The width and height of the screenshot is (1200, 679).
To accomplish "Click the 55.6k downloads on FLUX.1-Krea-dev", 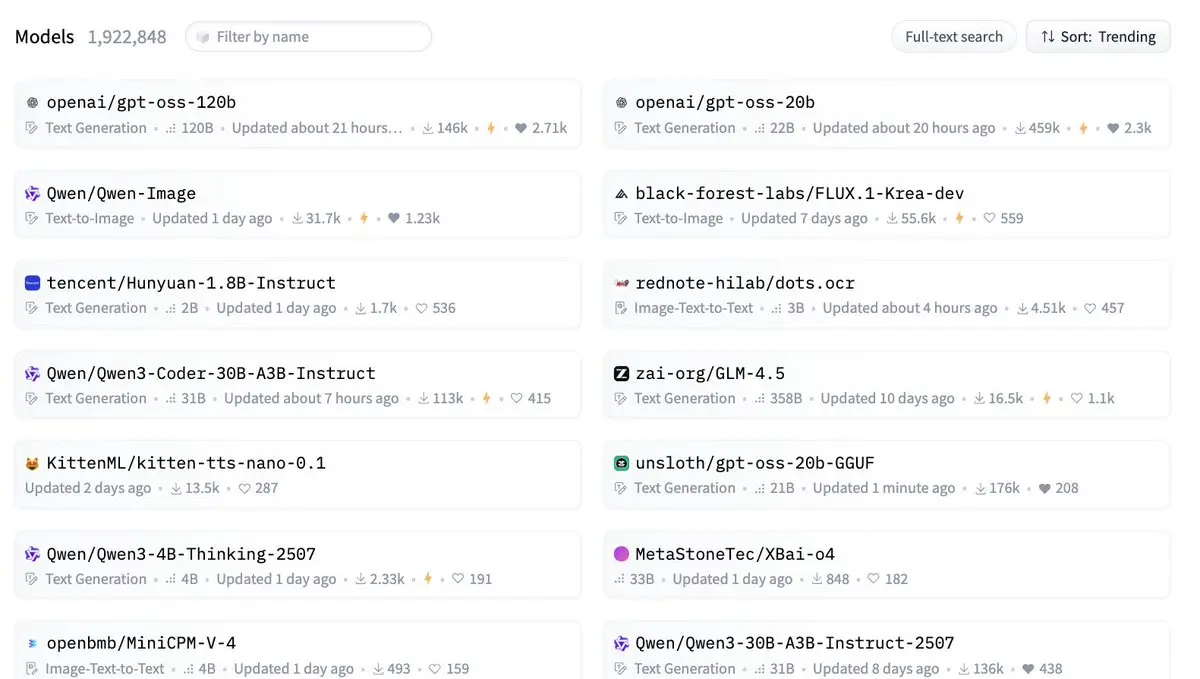I will click(918, 218).
